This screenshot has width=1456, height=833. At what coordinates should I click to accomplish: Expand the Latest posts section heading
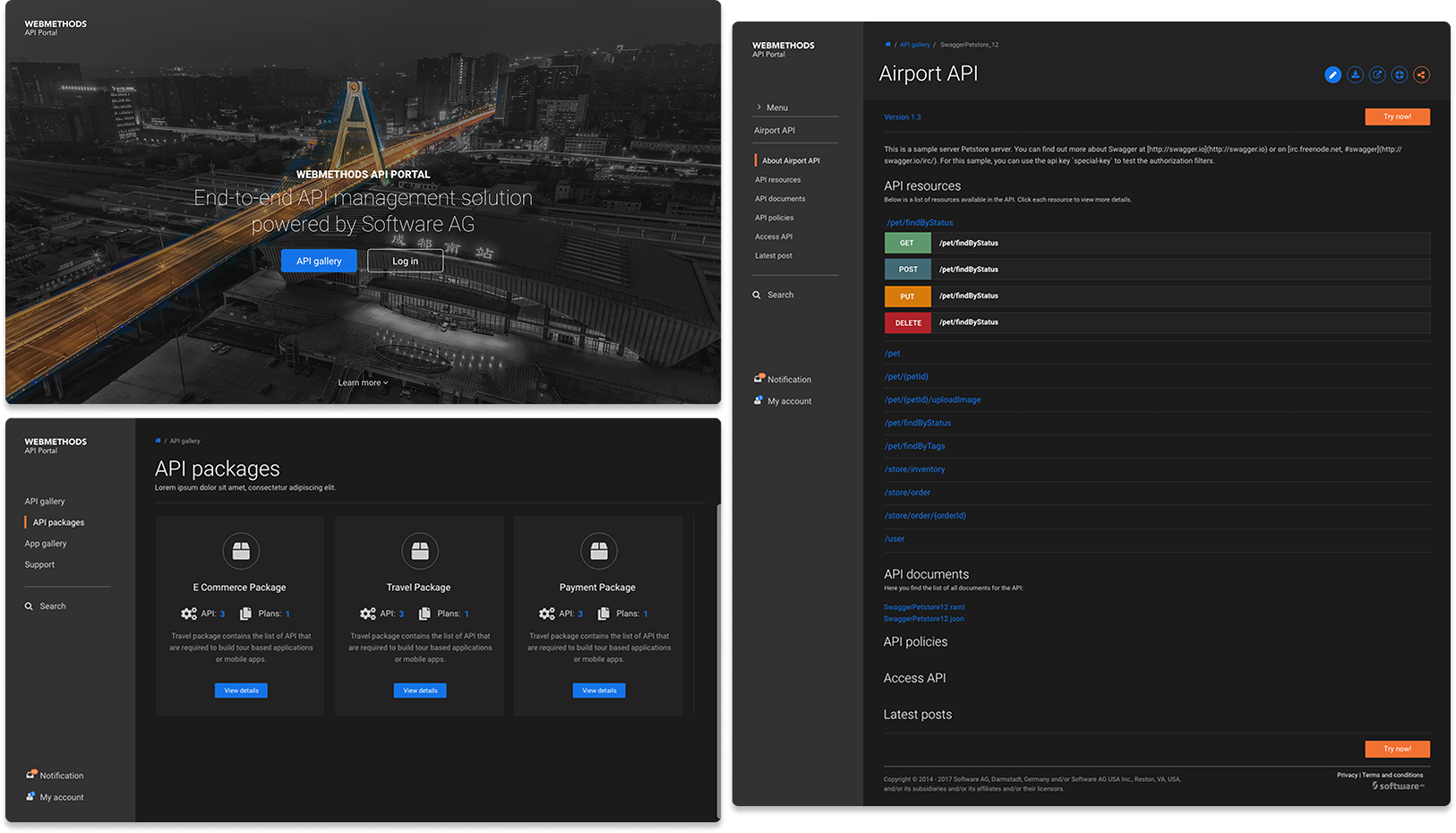[918, 715]
